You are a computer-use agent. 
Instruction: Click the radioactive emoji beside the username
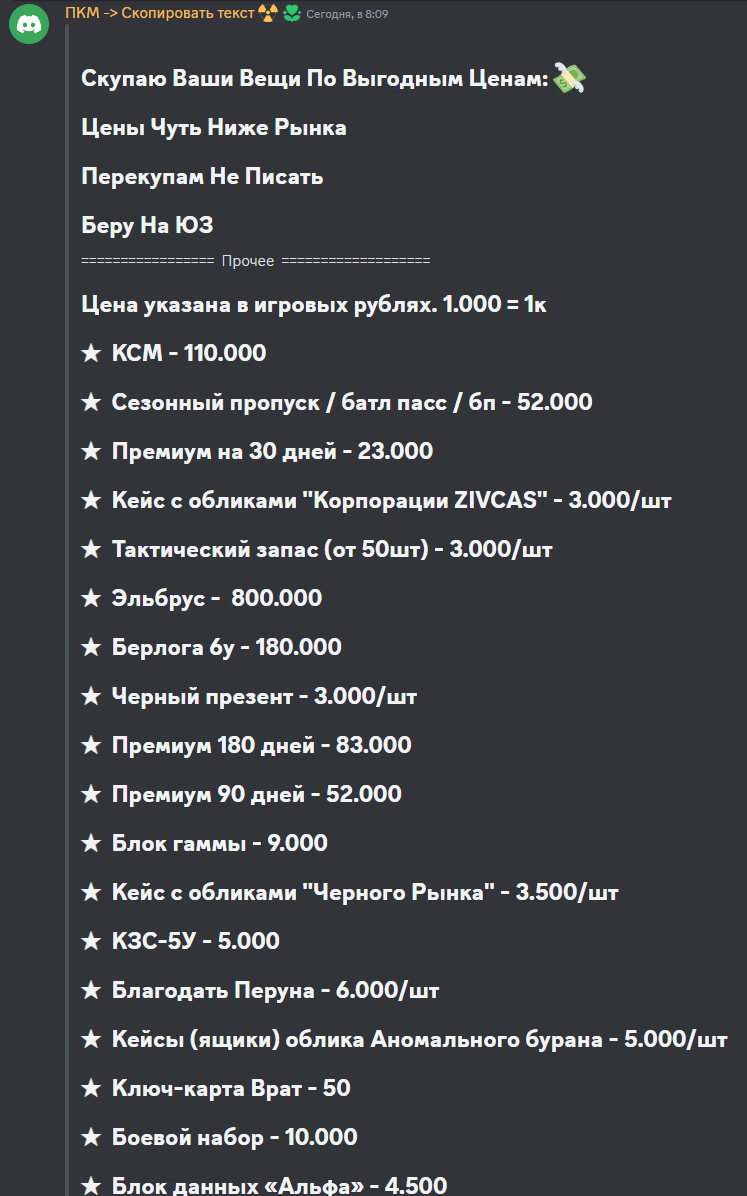pyautogui.click(x=268, y=13)
